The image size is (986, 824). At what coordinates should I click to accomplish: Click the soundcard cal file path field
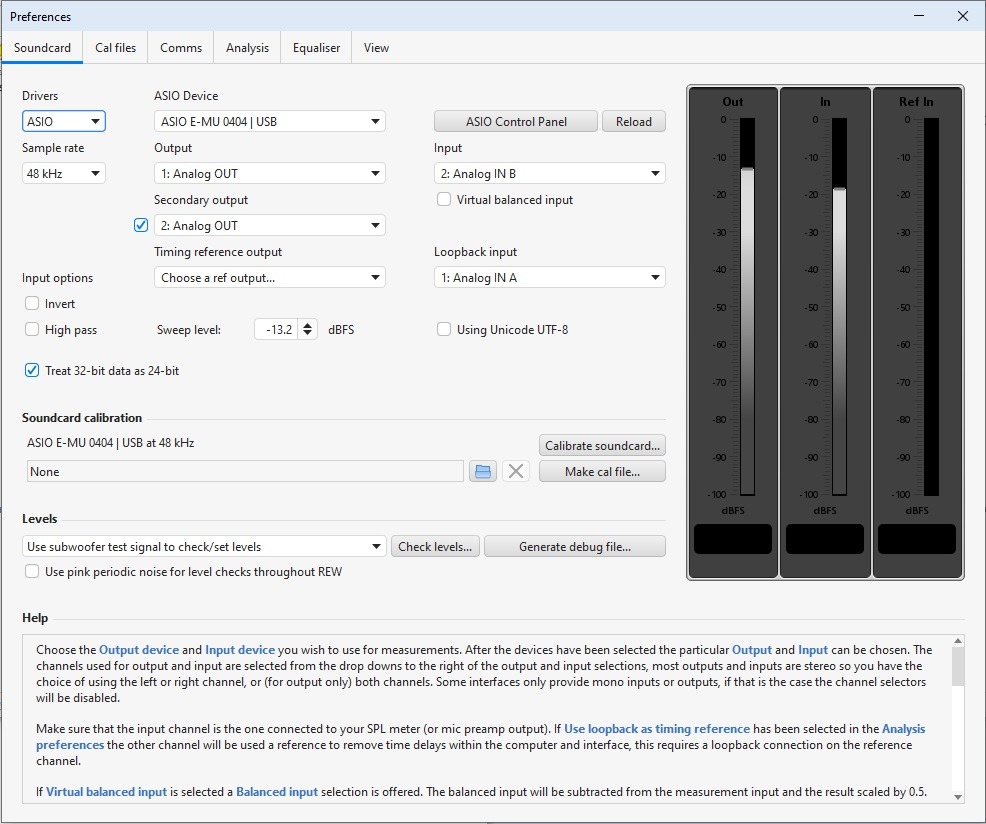coord(245,471)
